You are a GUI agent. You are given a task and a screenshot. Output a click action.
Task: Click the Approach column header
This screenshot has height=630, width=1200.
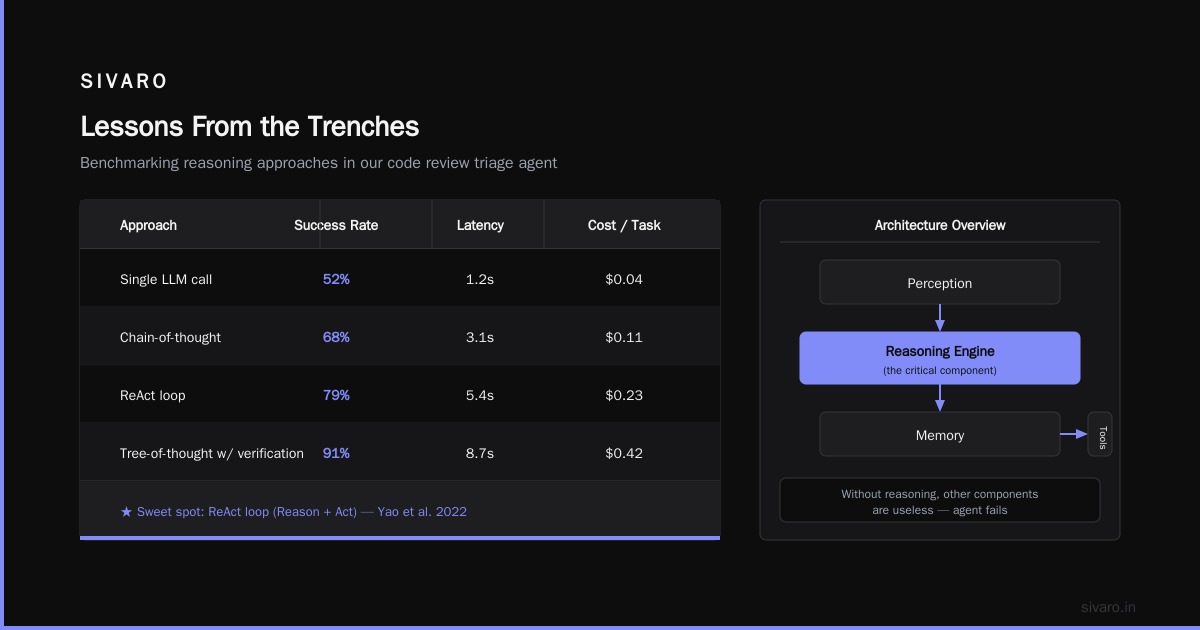coord(148,225)
